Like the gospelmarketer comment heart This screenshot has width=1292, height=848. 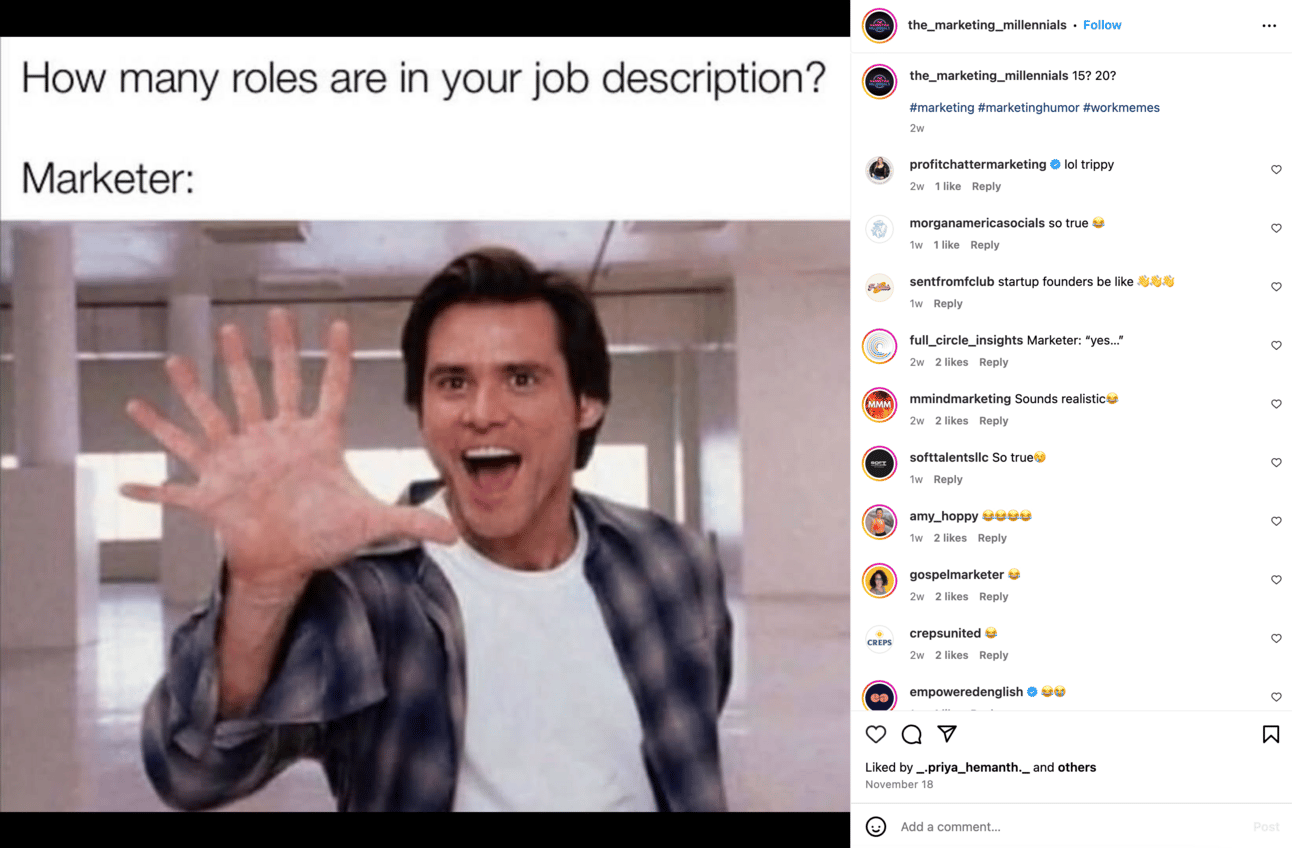[1276, 580]
